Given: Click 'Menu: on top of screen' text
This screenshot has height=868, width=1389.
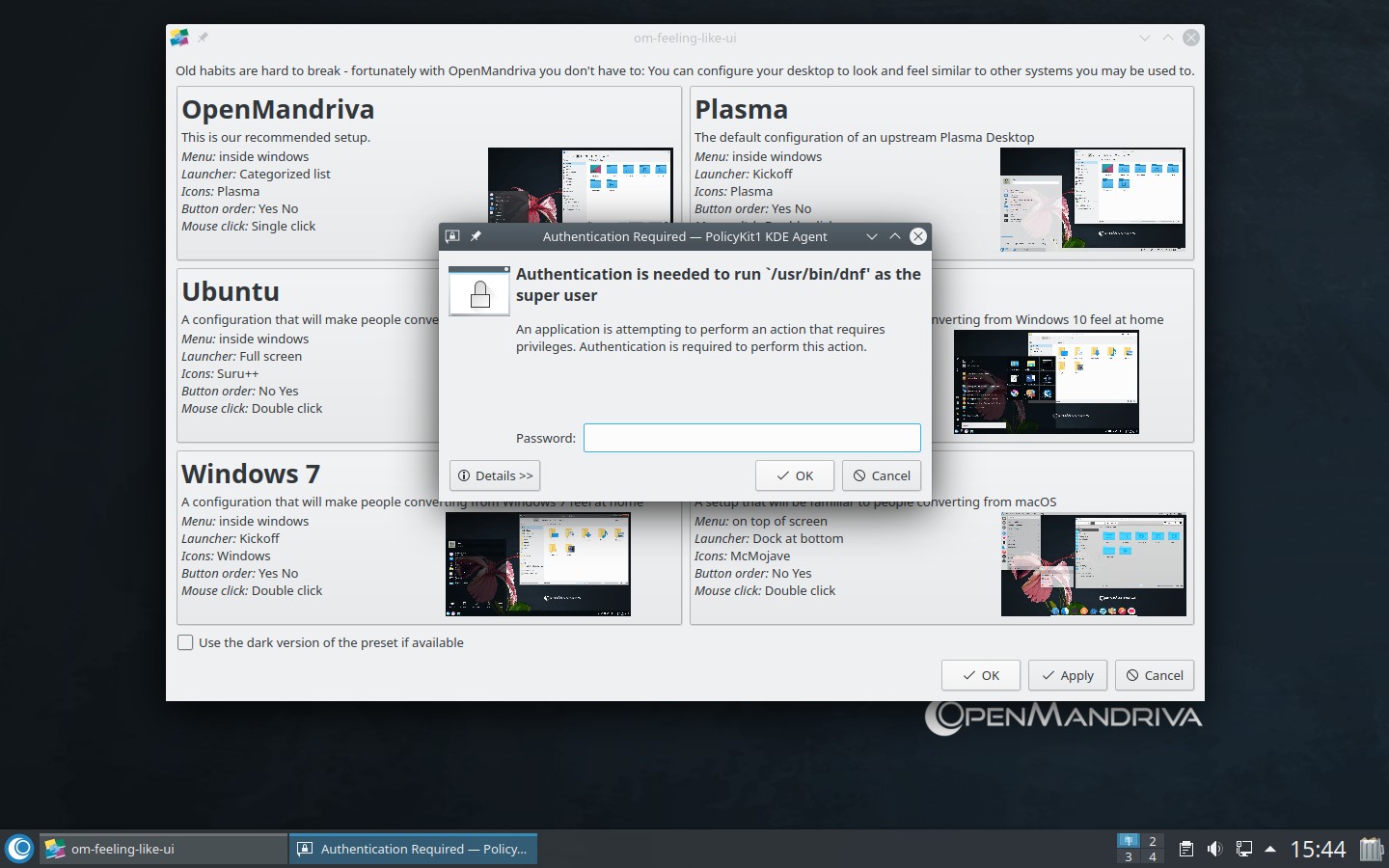Looking at the screenshot, I should [761, 521].
